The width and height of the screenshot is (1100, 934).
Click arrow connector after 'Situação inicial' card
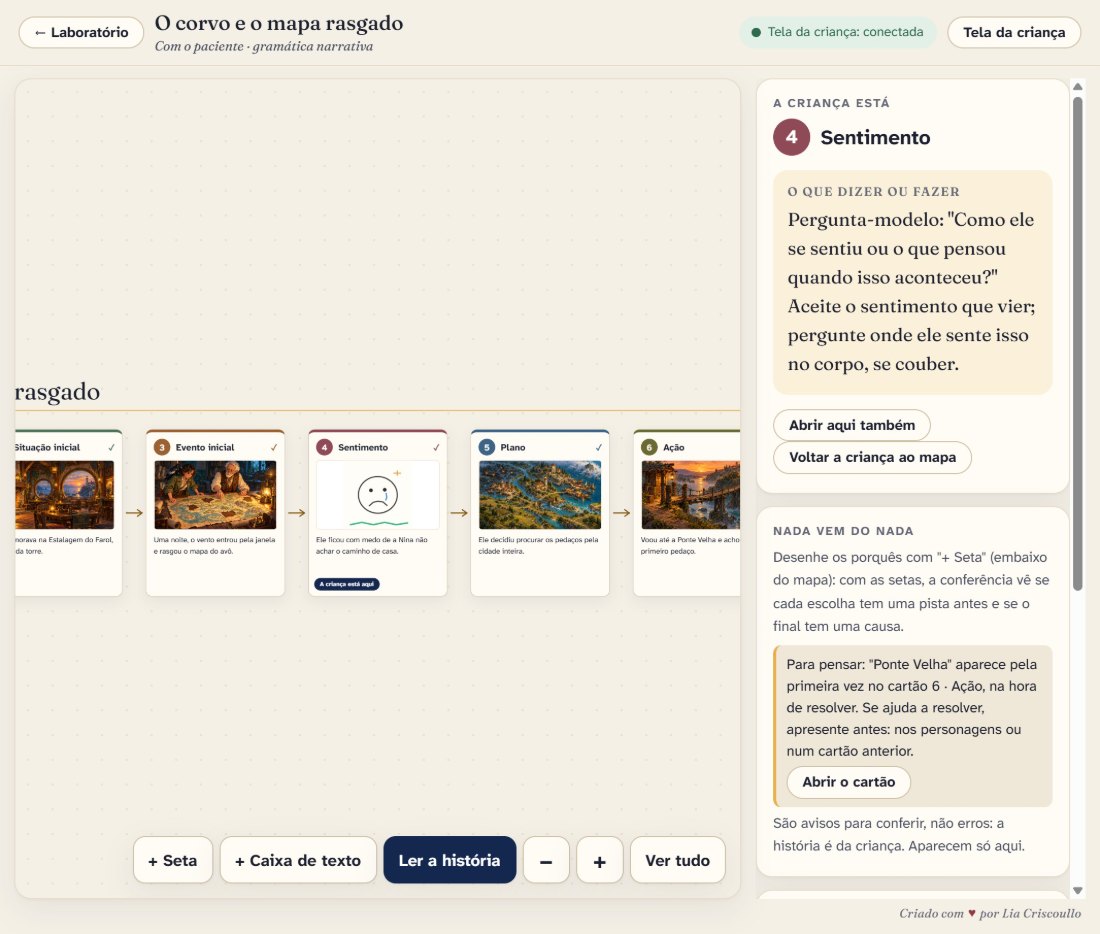pyautogui.click(x=134, y=513)
